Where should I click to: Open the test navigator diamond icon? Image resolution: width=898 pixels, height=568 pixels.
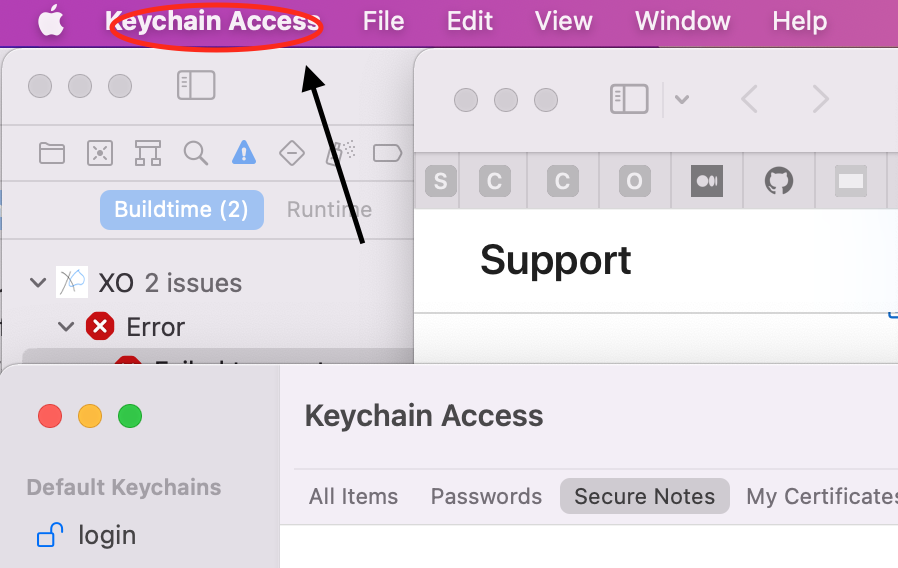click(x=292, y=153)
